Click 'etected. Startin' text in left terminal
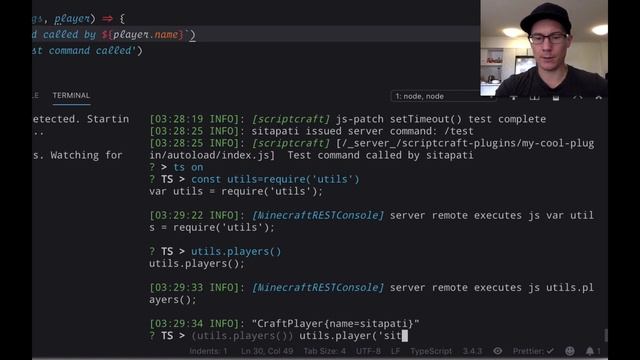 (81, 119)
